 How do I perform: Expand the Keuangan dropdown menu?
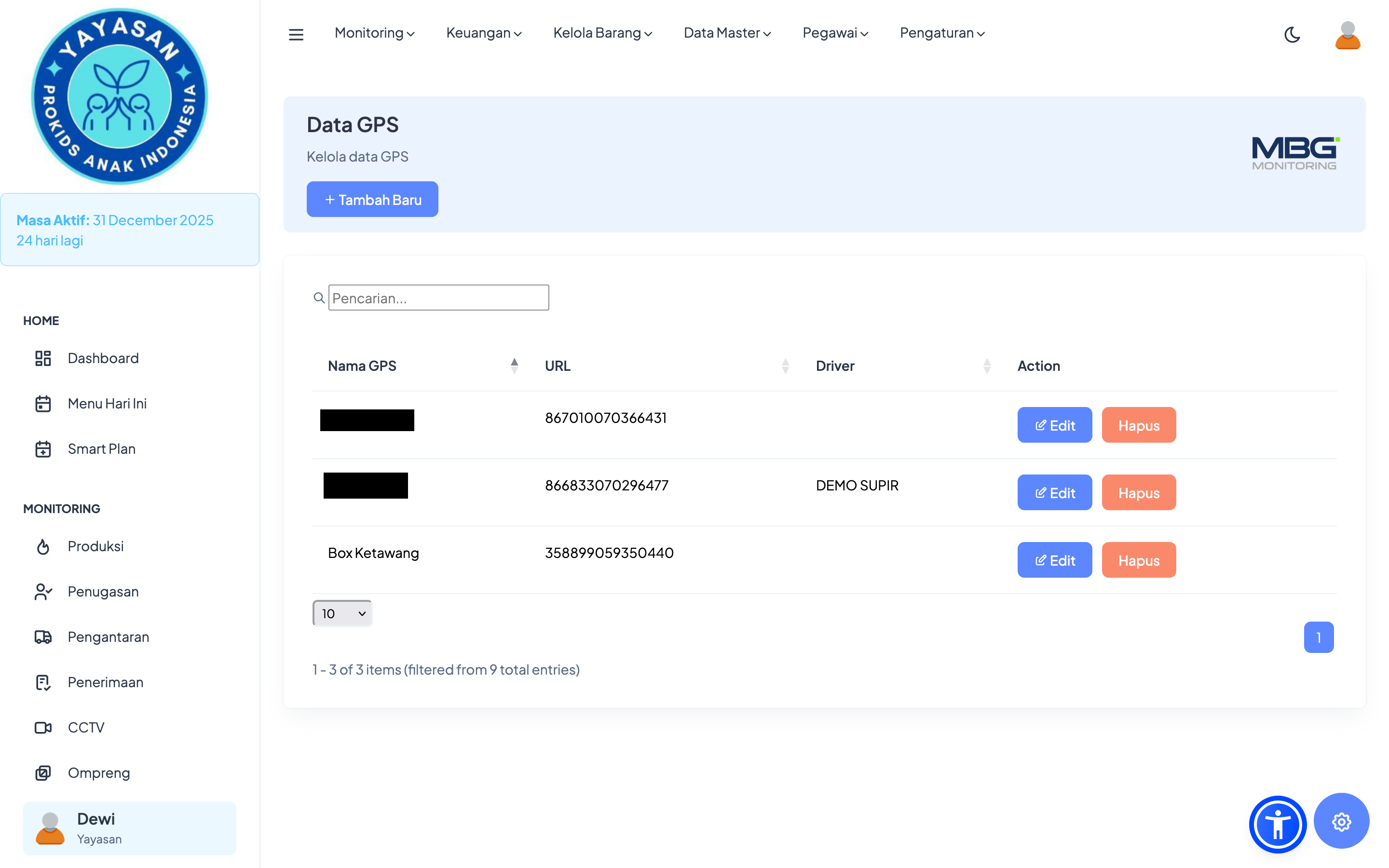point(483,33)
